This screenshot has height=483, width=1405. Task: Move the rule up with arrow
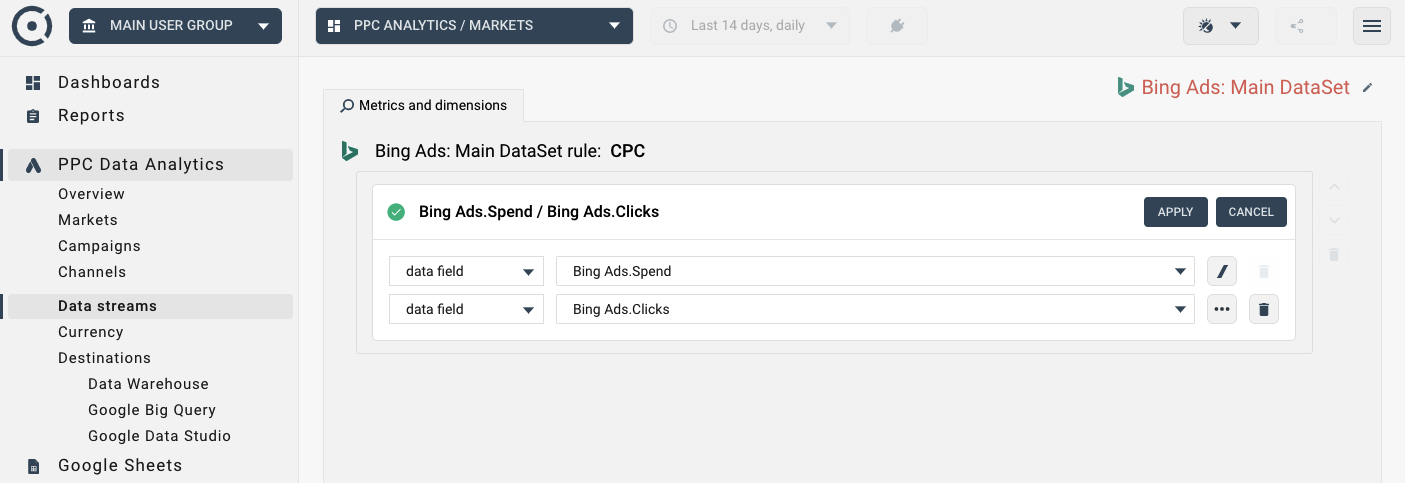point(1334,187)
